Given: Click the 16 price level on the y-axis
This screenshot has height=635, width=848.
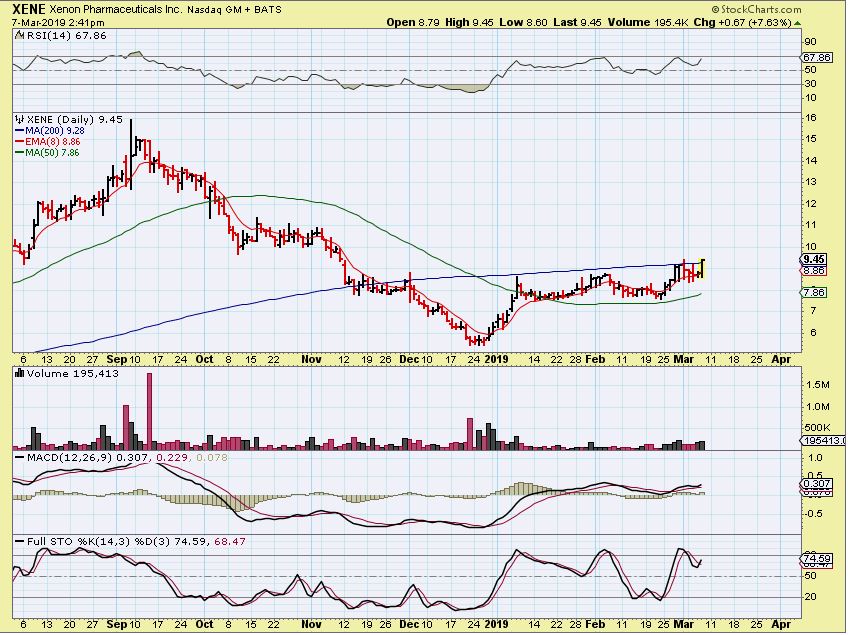Looking at the screenshot, I should click(x=811, y=118).
